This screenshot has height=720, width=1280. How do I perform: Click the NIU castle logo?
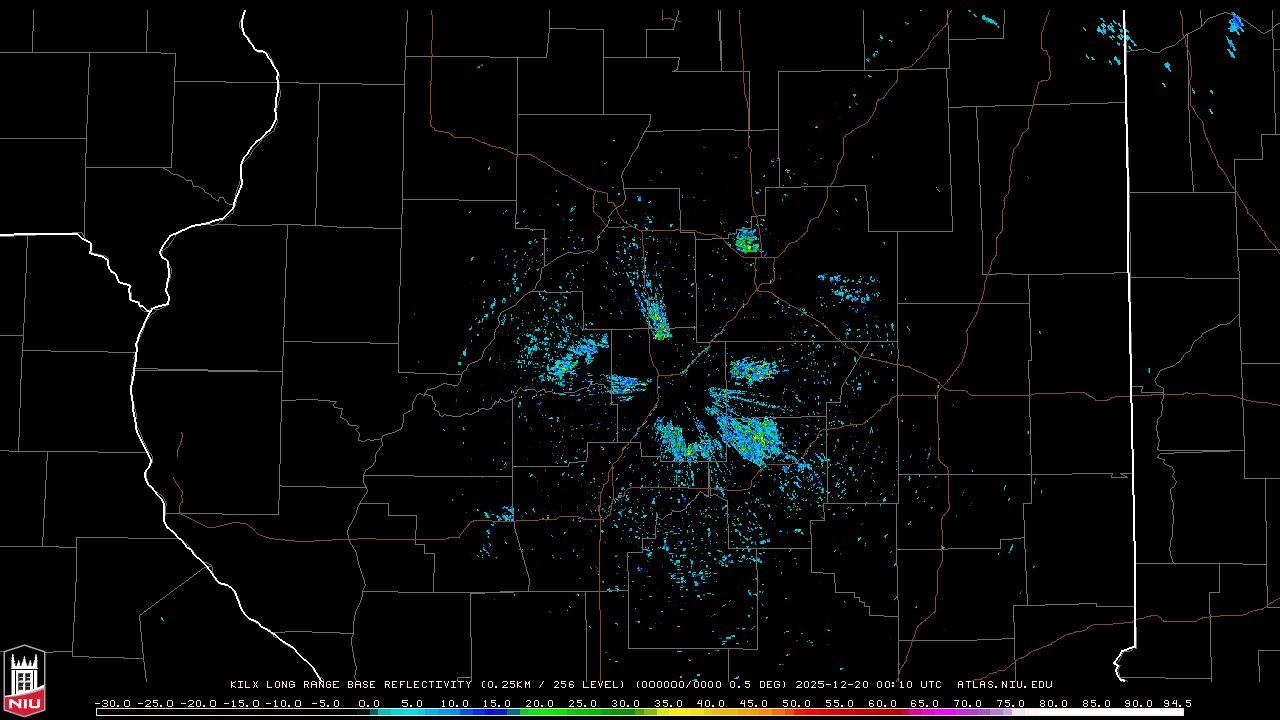(24, 682)
